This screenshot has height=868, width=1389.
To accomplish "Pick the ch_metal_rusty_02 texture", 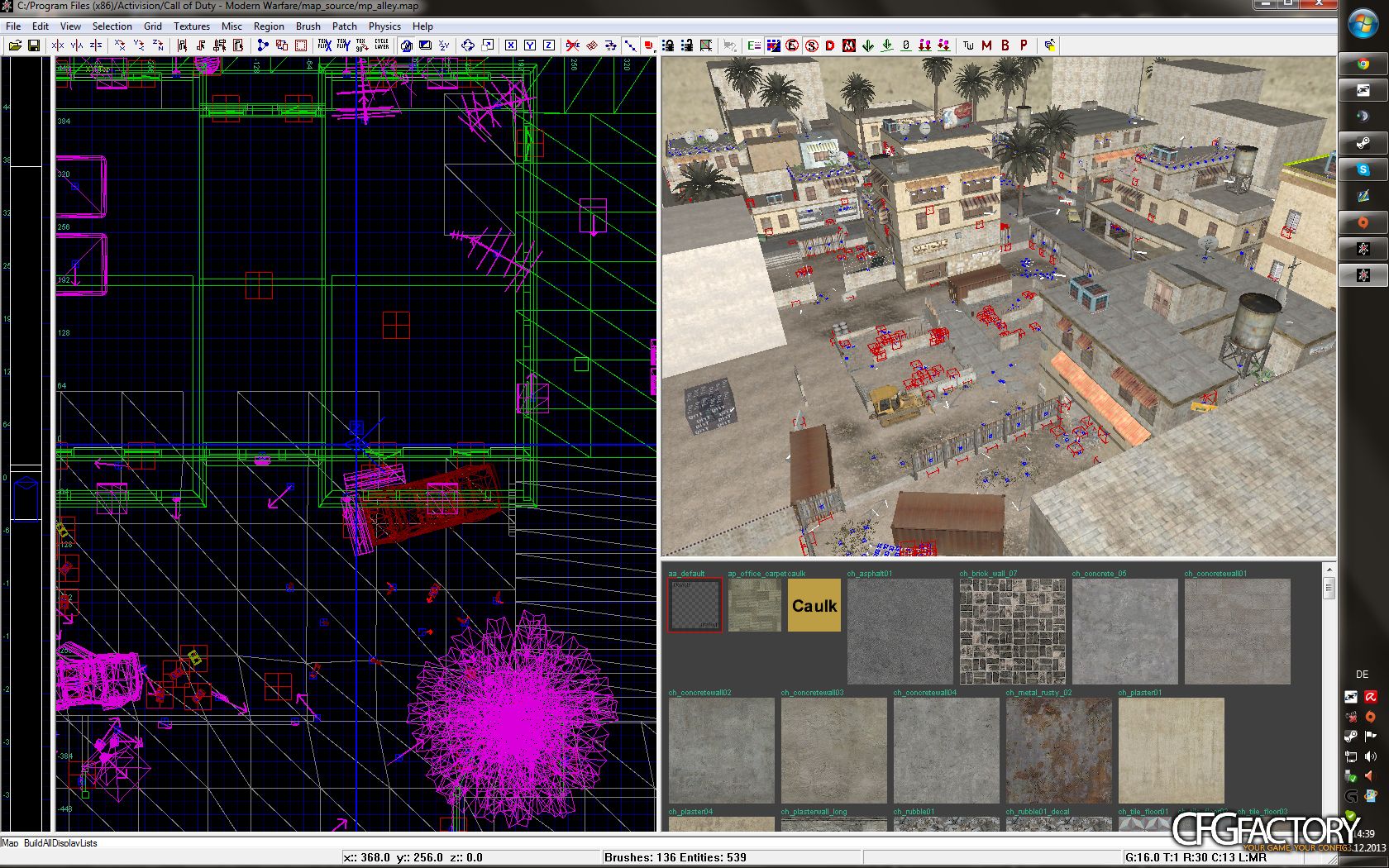I will click(x=1059, y=751).
